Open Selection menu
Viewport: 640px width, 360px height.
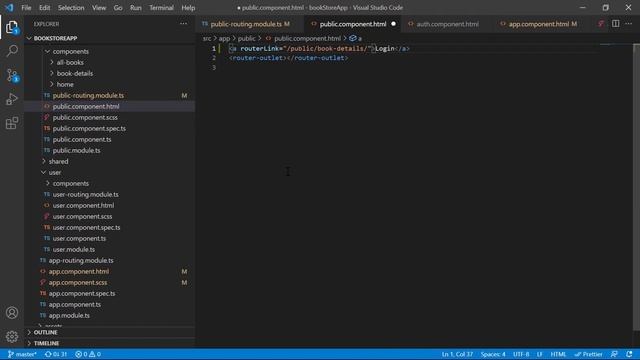click(x=71, y=8)
